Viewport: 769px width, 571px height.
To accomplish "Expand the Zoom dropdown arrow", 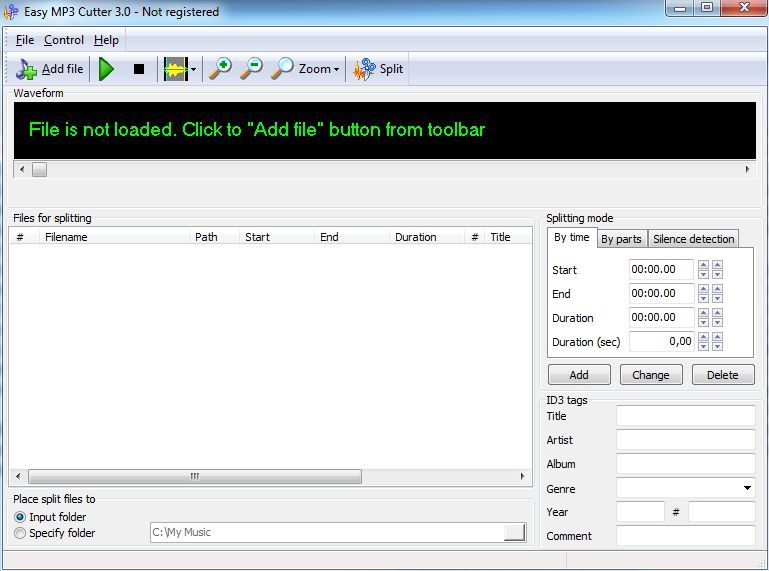I will 336,69.
